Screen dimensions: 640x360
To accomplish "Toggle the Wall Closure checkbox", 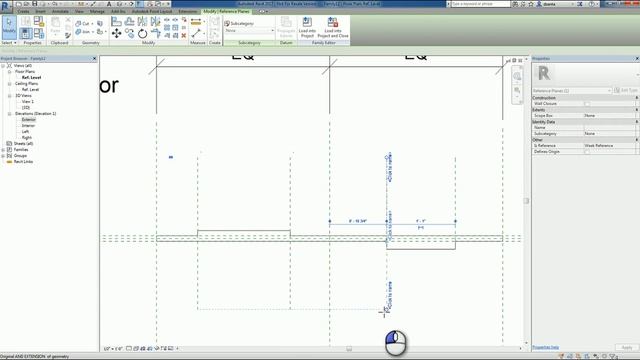I will click(587, 104).
